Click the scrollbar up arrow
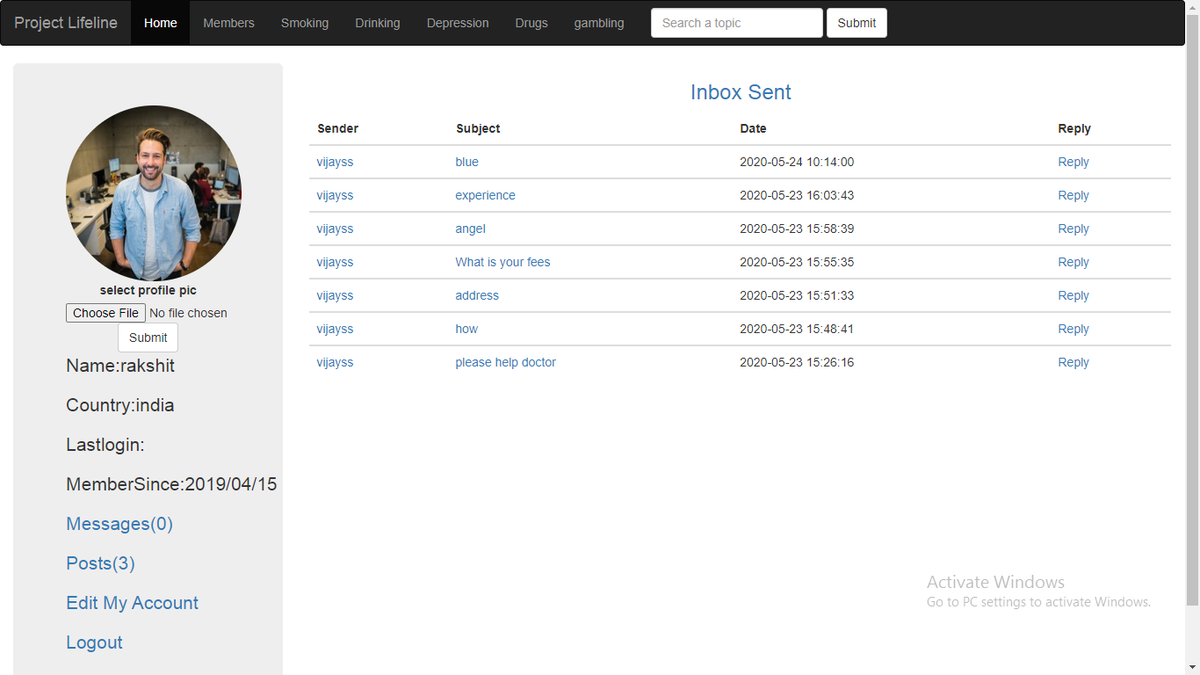This screenshot has height=675, width=1200. 1192,8
